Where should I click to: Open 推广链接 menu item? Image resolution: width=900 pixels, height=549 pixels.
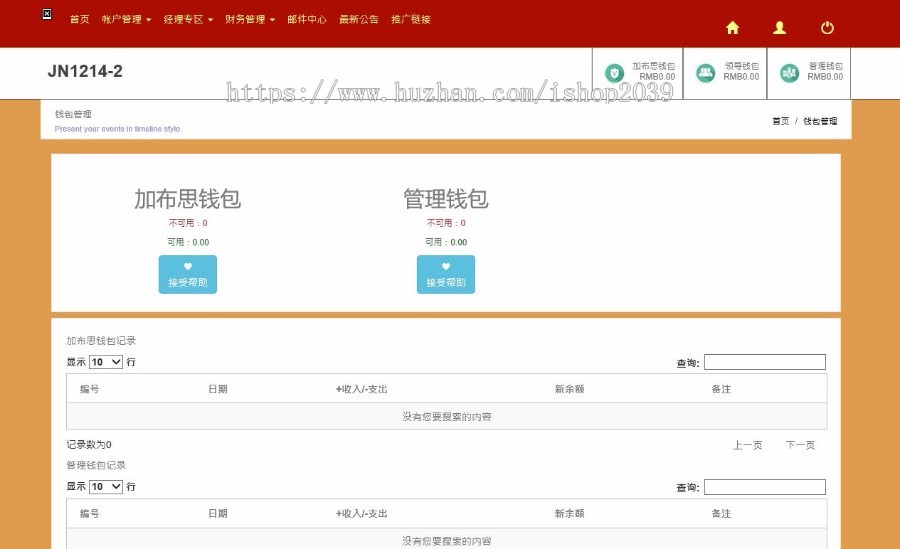pyautogui.click(x=411, y=19)
